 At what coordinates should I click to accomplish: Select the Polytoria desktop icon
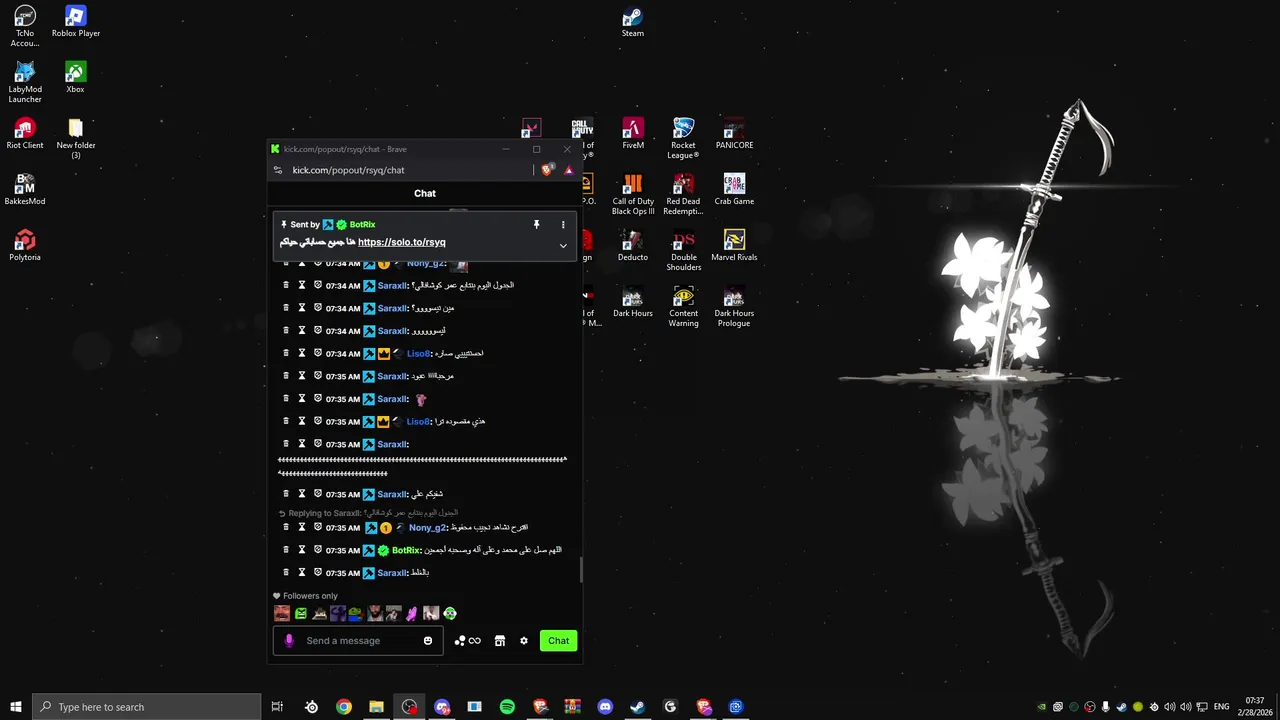(x=25, y=246)
